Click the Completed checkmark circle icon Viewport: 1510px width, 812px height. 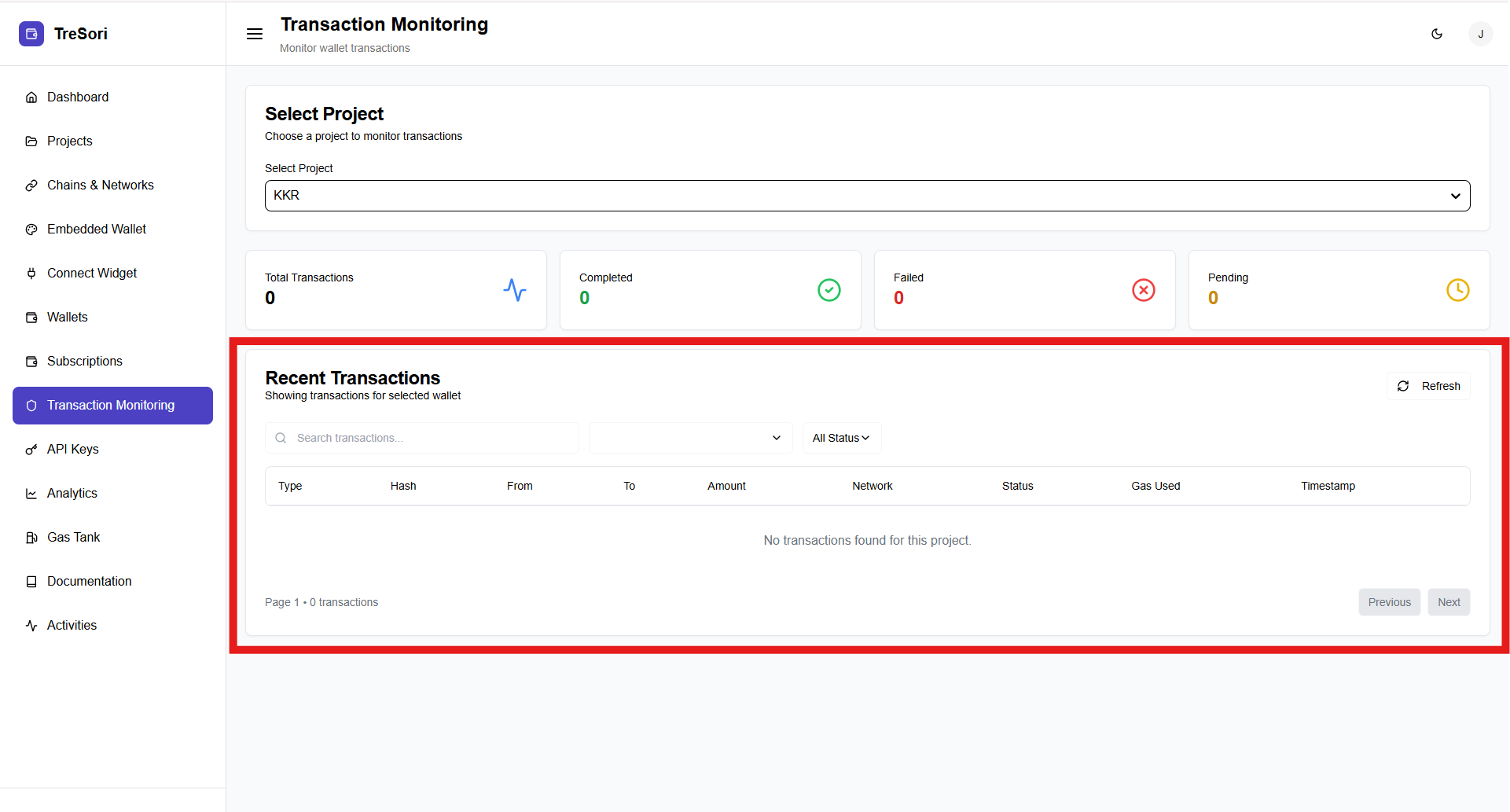(x=829, y=290)
